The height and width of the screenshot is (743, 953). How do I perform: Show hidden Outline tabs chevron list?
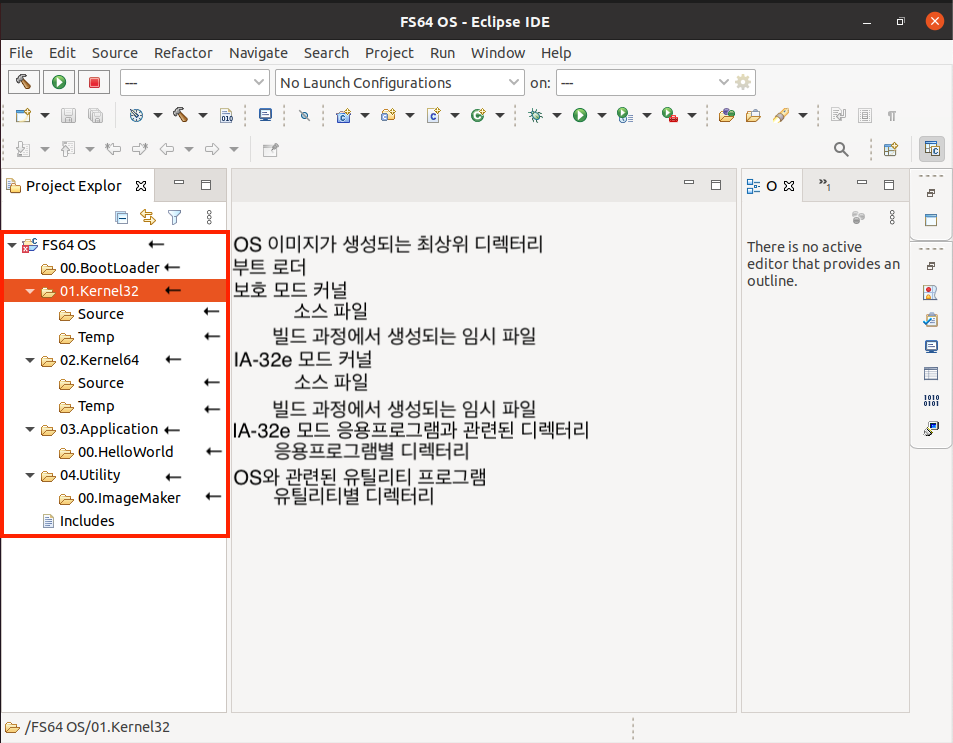pyautogui.click(x=824, y=184)
